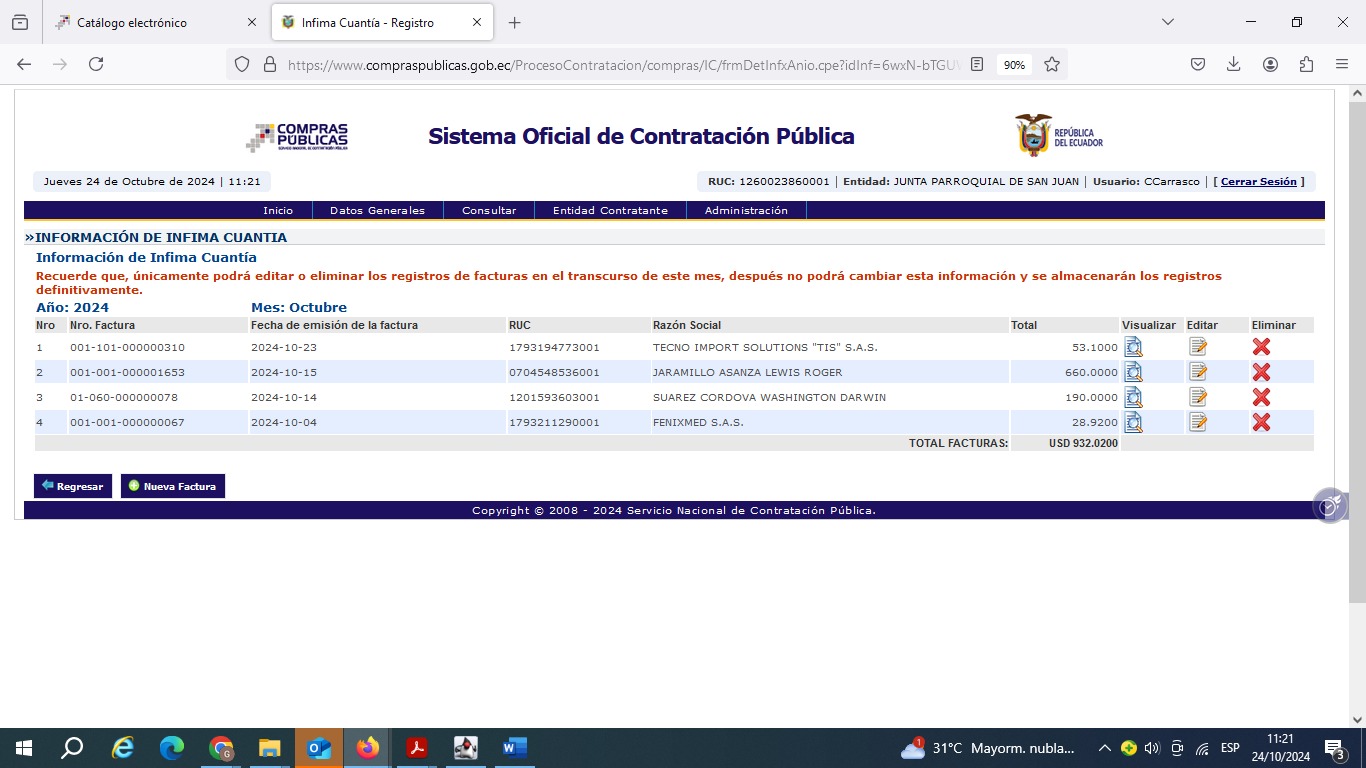The height and width of the screenshot is (768, 1366).
Task: Delete the TECNO IMPORT SOLUTIONS invoice
Action: click(1261, 347)
